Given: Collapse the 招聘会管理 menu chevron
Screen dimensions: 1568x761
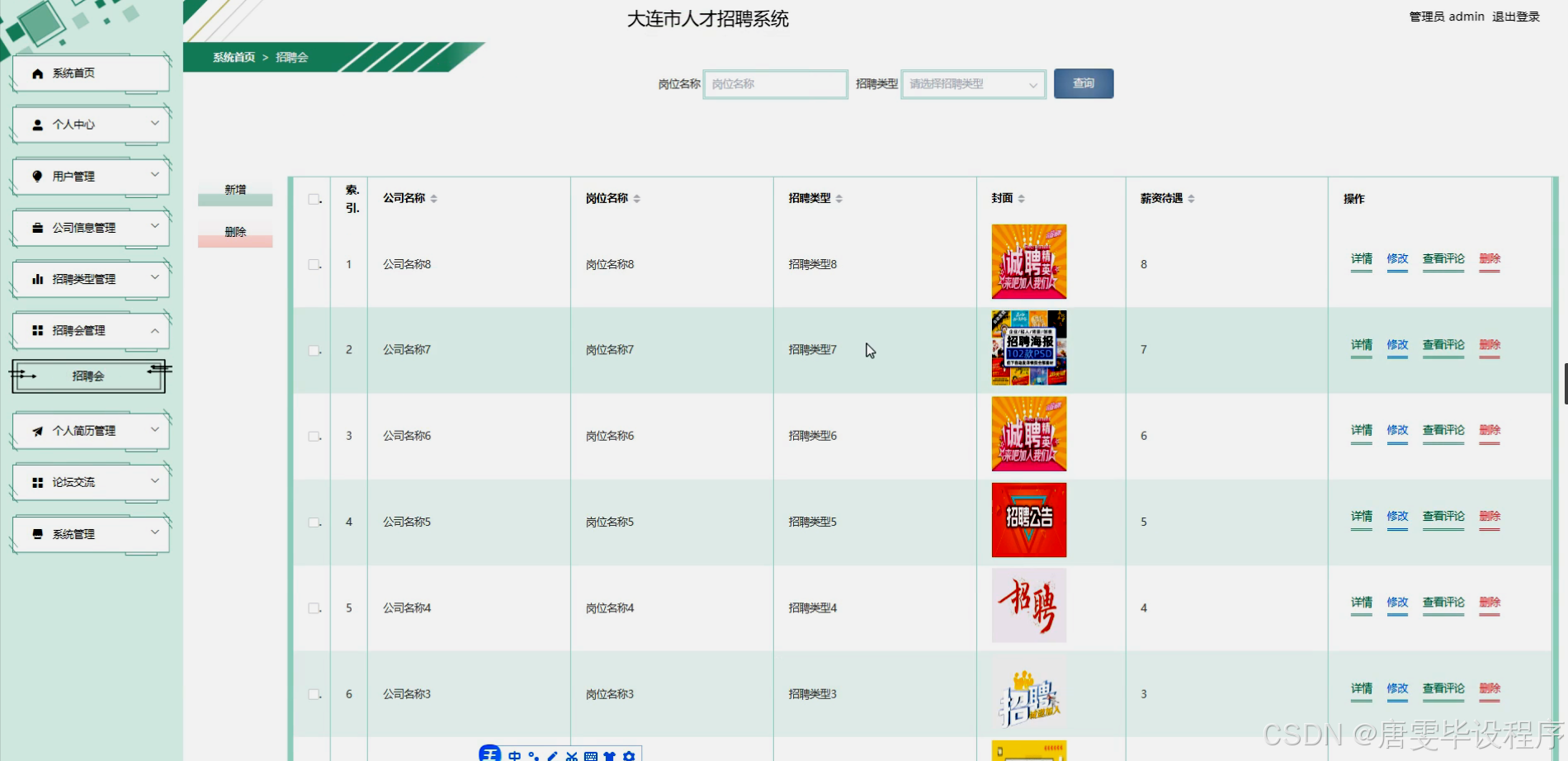Looking at the screenshot, I should click(x=154, y=330).
